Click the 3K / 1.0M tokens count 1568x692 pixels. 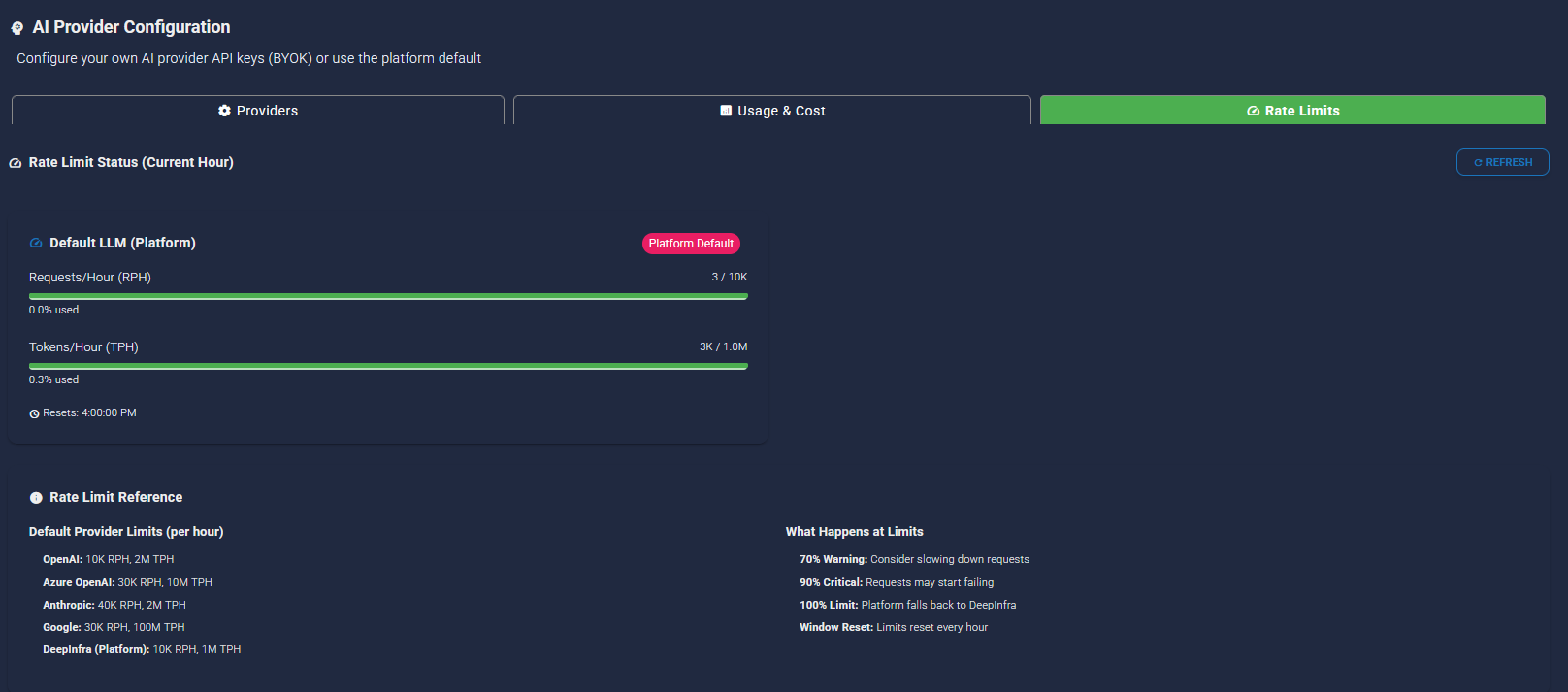[723, 346]
